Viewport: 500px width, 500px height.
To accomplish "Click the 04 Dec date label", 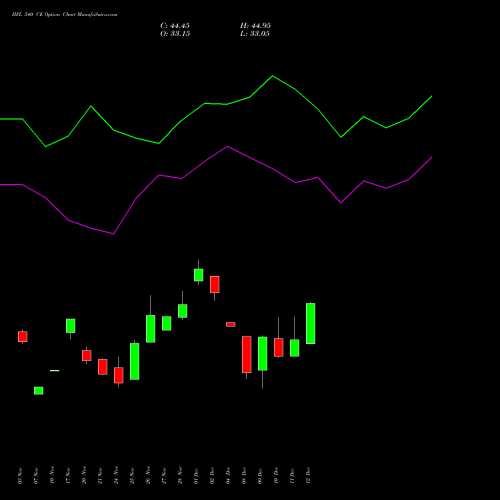I will coord(228,476).
